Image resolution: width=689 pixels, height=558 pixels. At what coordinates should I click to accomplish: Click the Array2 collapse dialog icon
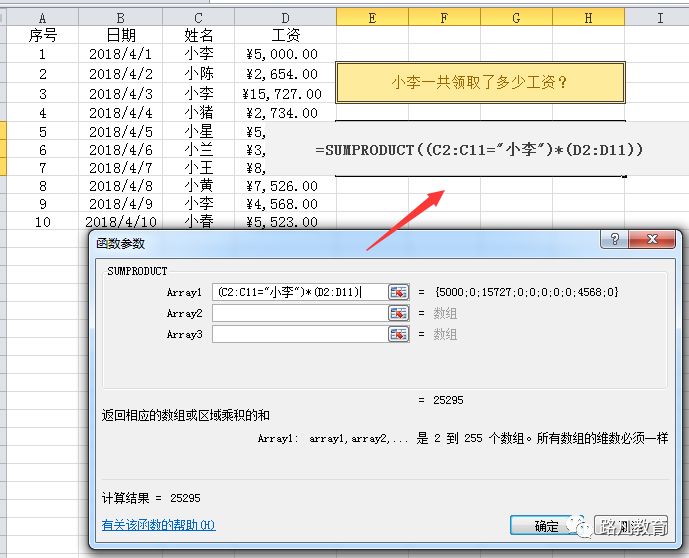pos(399,313)
